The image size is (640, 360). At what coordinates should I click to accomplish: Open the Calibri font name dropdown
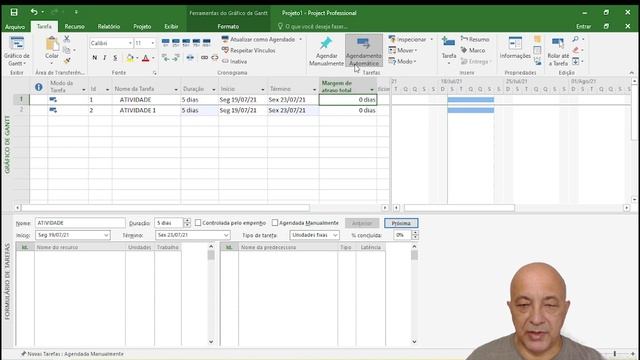pyautogui.click(x=130, y=43)
